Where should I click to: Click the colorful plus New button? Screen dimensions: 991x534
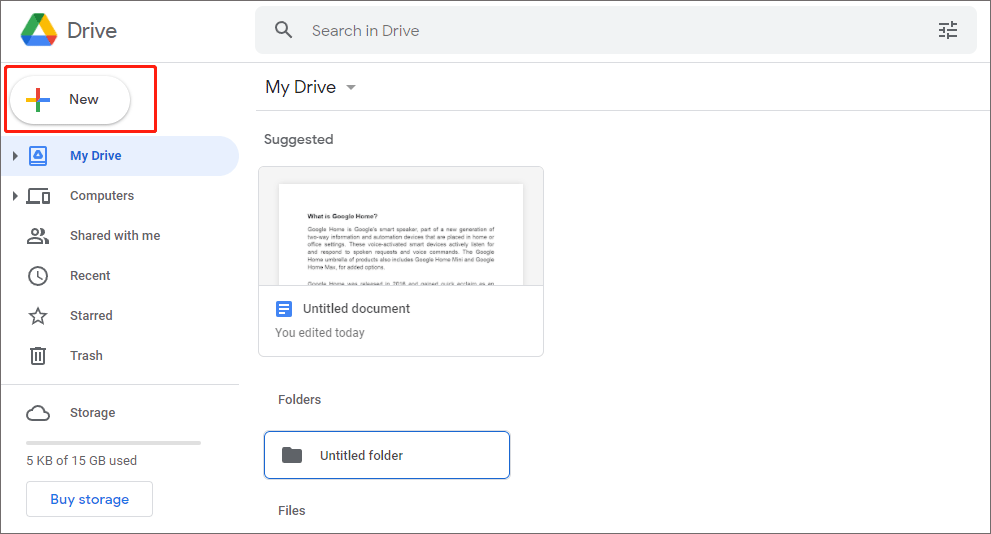pos(70,100)
